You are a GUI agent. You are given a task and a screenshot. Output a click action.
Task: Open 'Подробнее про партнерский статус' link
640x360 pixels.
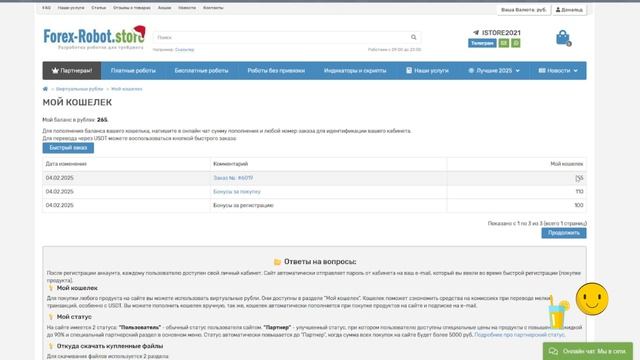[520, 335]
